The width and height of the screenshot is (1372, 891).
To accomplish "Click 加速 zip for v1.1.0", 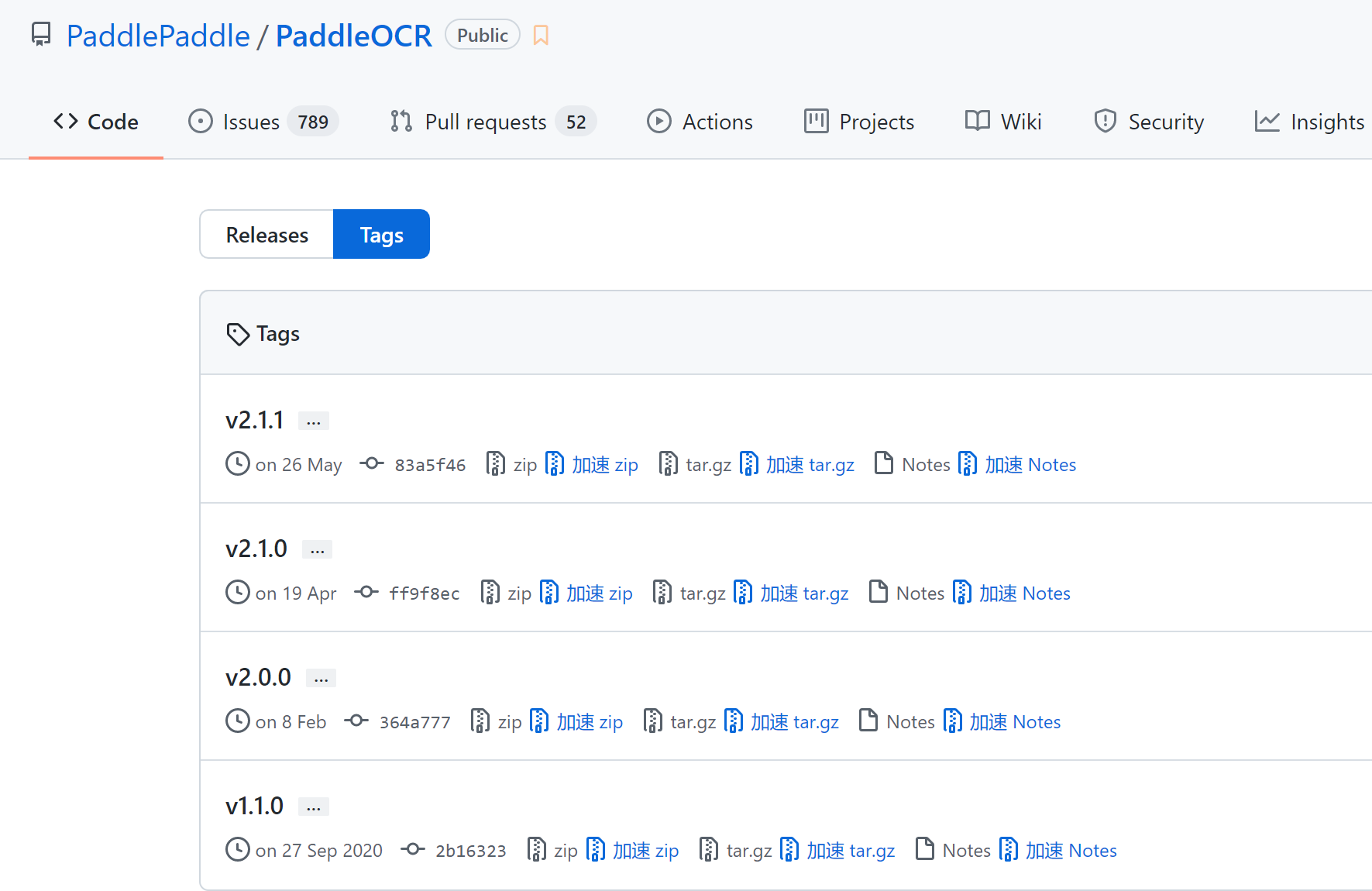I will click(633, 850).
